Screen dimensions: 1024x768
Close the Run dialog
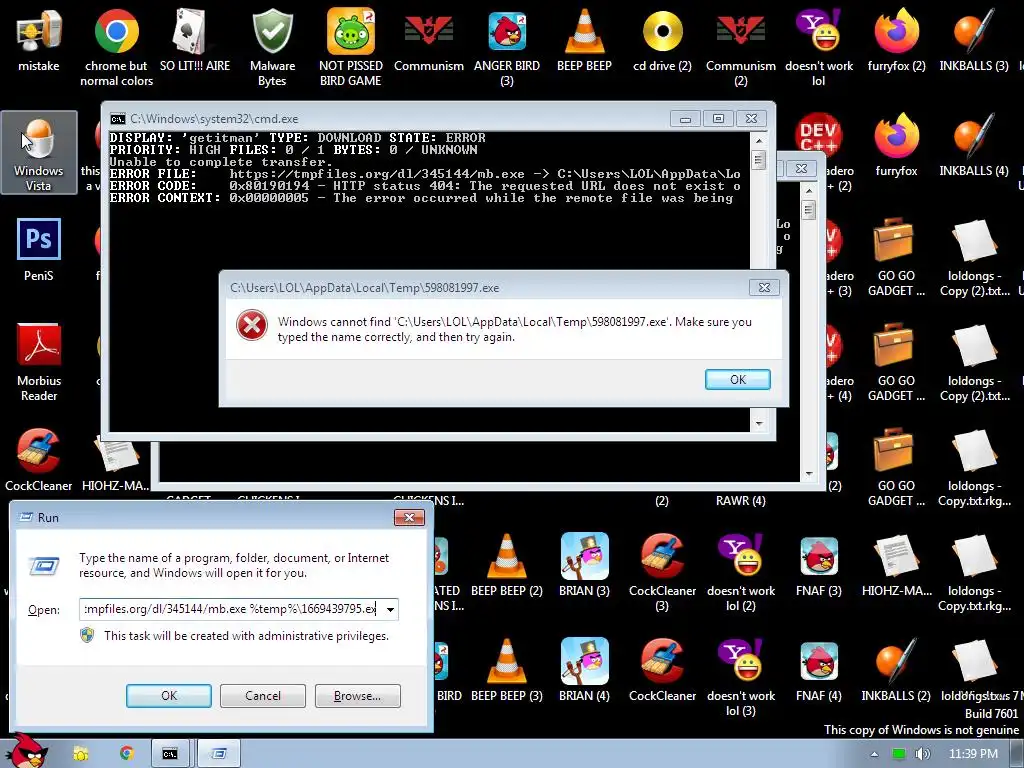tap(409, 517)
